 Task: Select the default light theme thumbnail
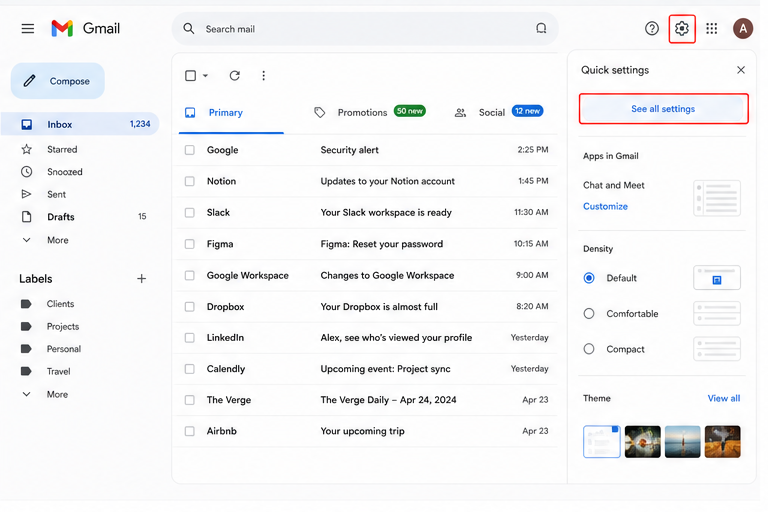pyautogui.click(x=601, y=441)
